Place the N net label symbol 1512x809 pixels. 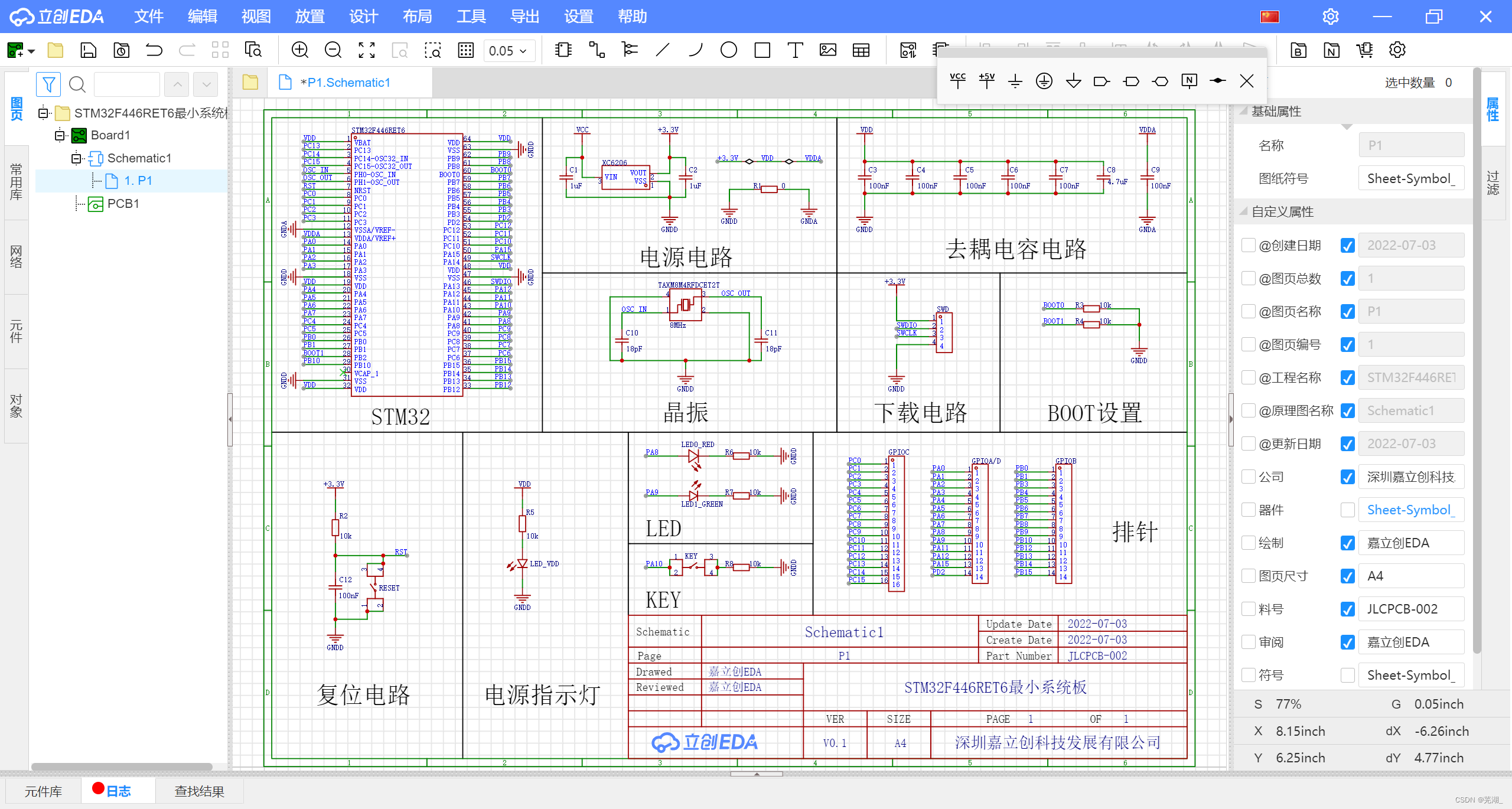(1189, 81)
